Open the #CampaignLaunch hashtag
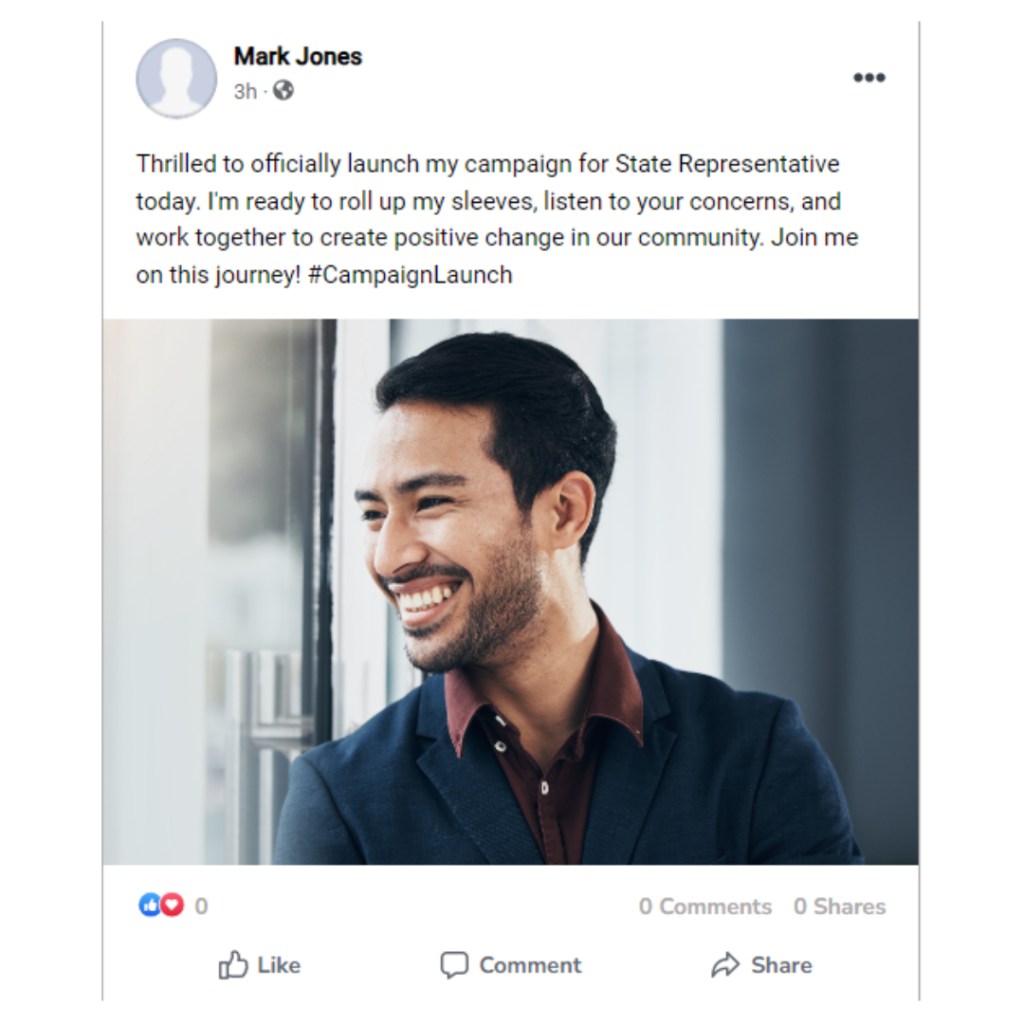 point(410,275)
